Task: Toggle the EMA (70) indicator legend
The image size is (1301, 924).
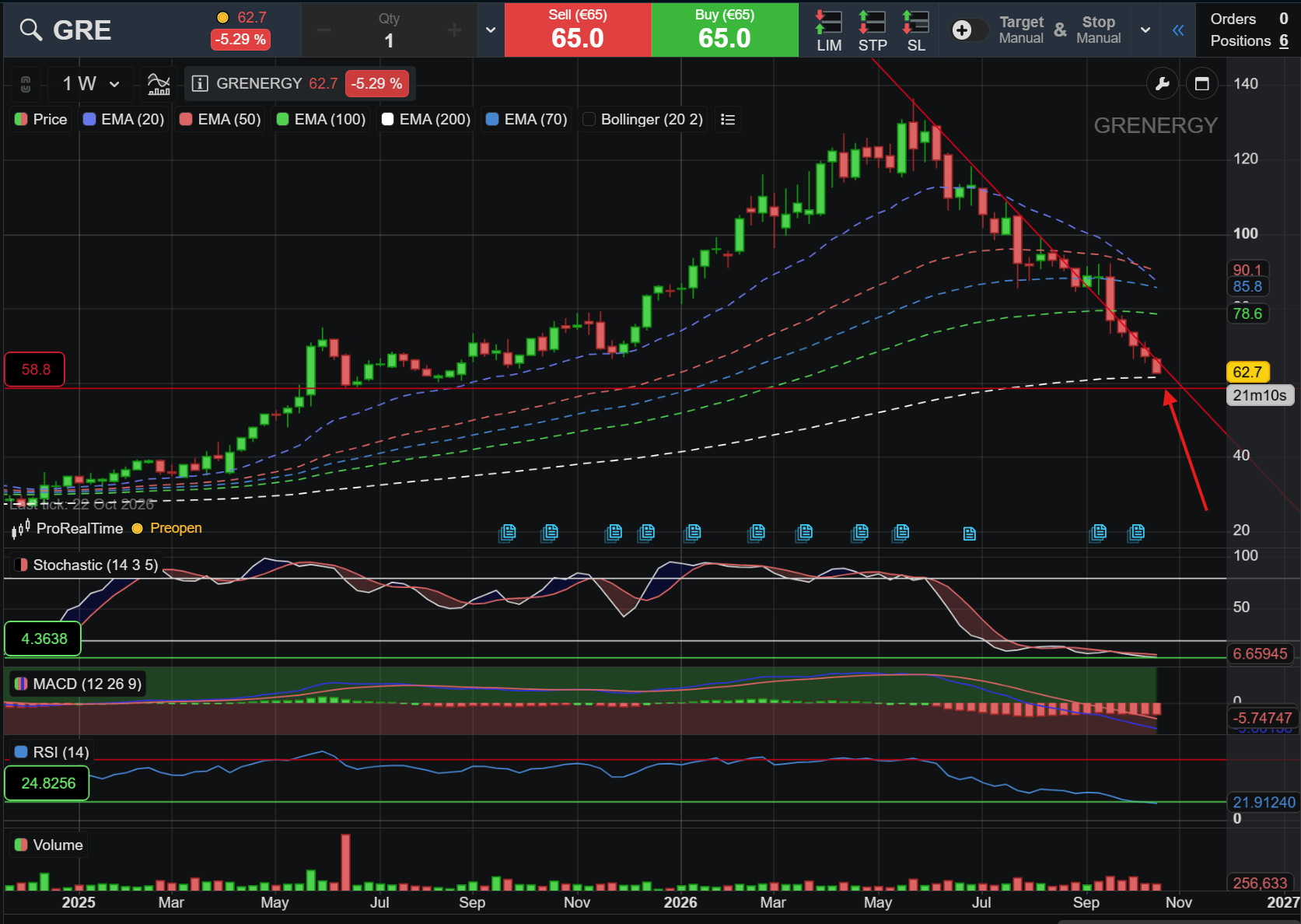Action: point(526,119)
